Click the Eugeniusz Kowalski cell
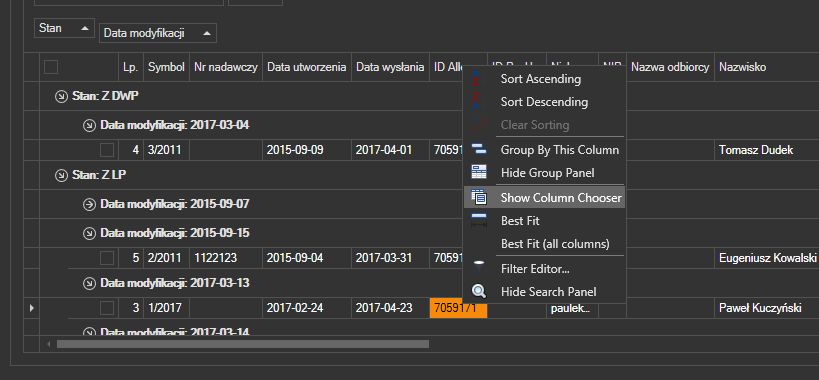Screen dimensions: 819x380 click(x=766, y=258)
